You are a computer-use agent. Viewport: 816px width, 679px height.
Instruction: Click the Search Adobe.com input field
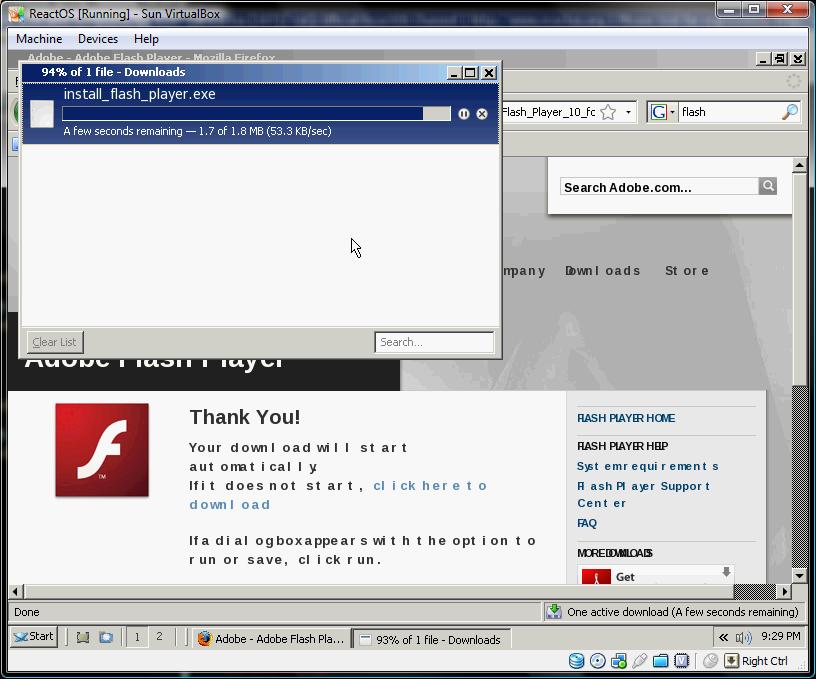(x=658, y=187)
